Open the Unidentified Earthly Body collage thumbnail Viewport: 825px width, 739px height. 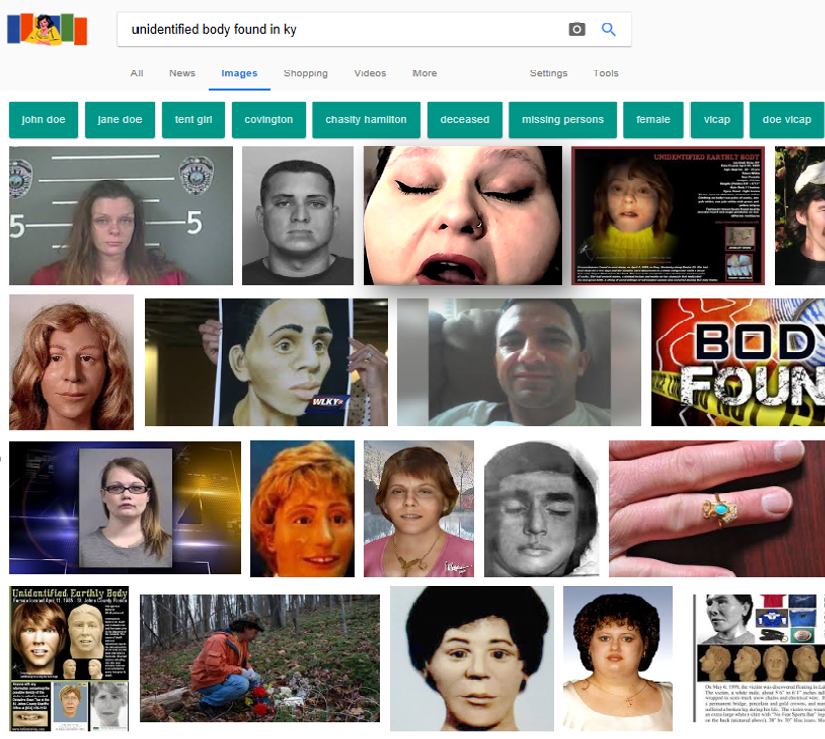point(69,659)
